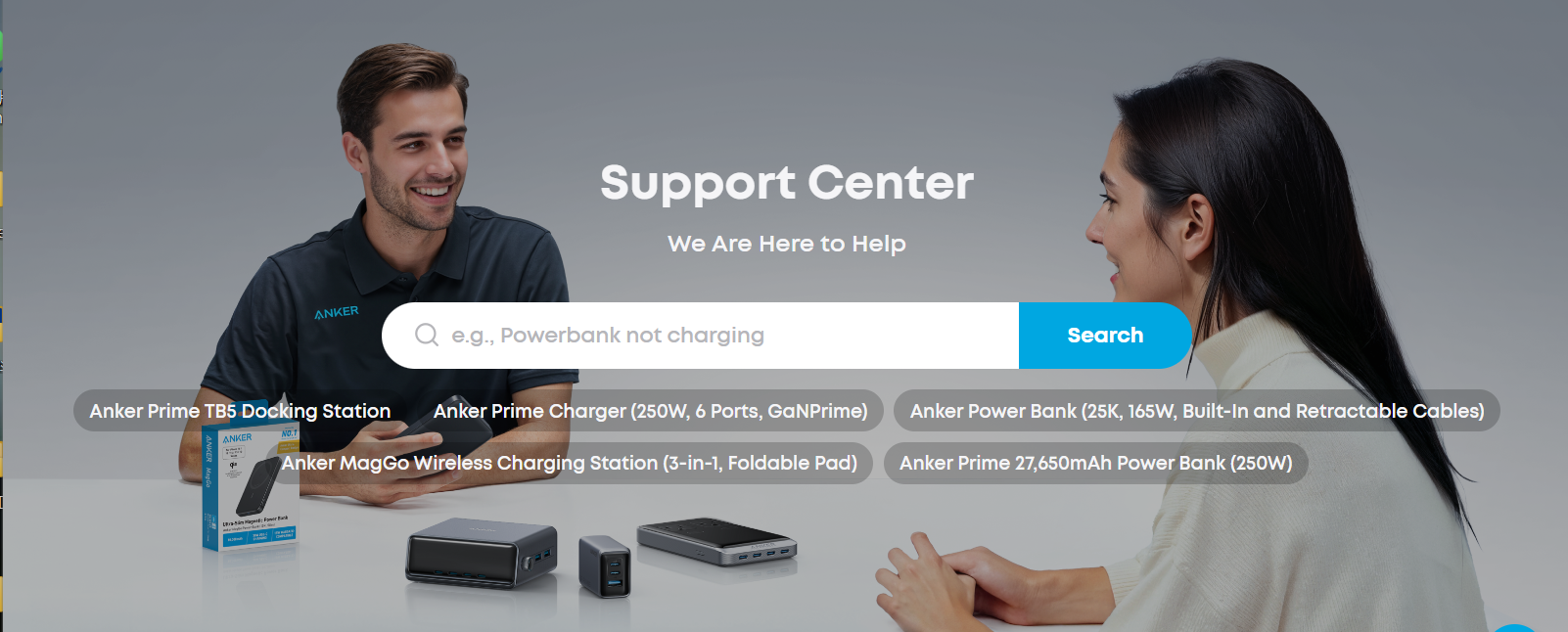Click the Anker logo on the man's shirt
The height and width of the screenshot is (632, 1568).
(x=337, y=312)
